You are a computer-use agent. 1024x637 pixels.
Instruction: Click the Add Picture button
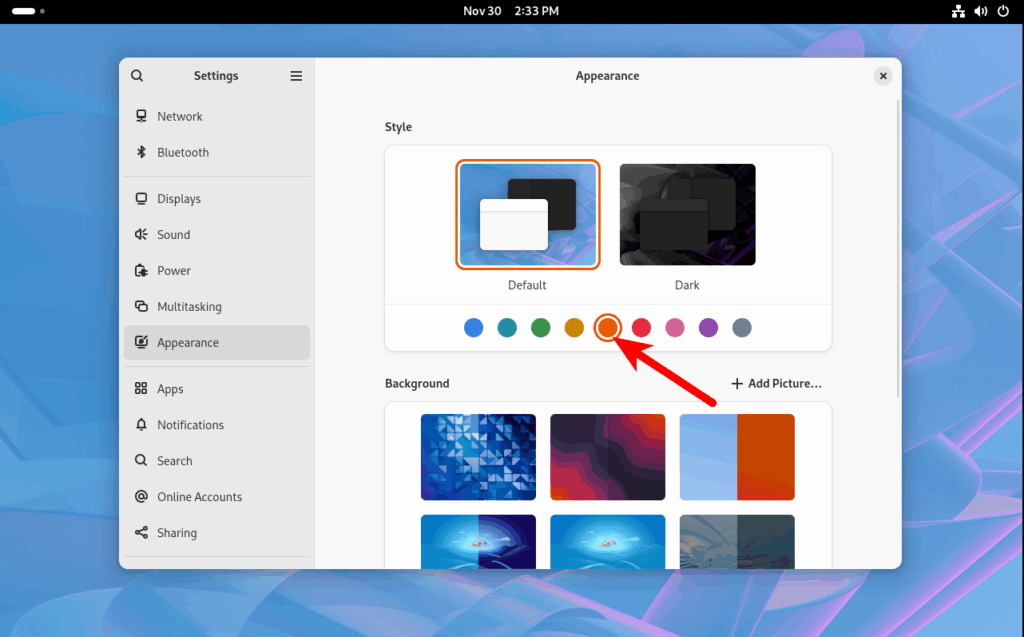[776, 384]
